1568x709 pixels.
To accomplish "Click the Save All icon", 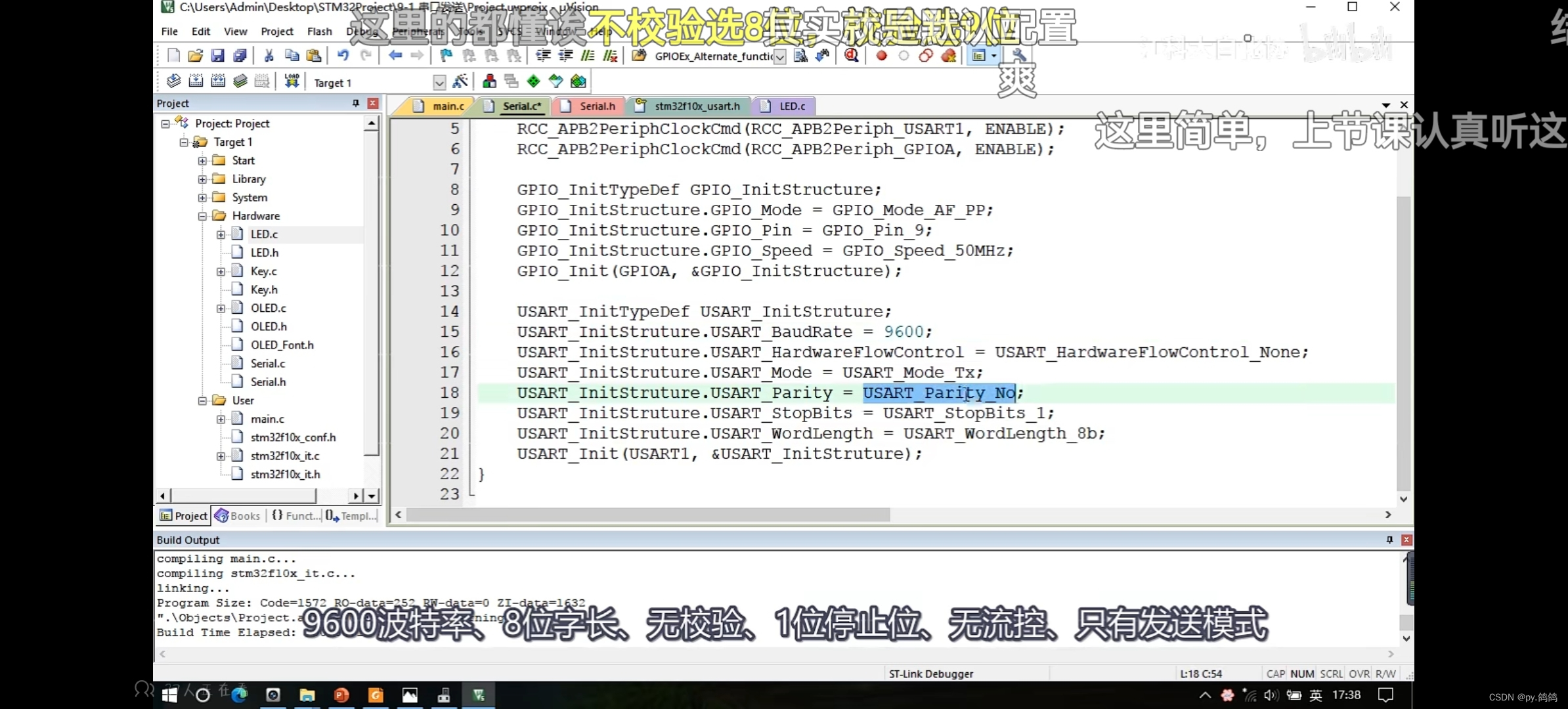I will click(240, 56).
